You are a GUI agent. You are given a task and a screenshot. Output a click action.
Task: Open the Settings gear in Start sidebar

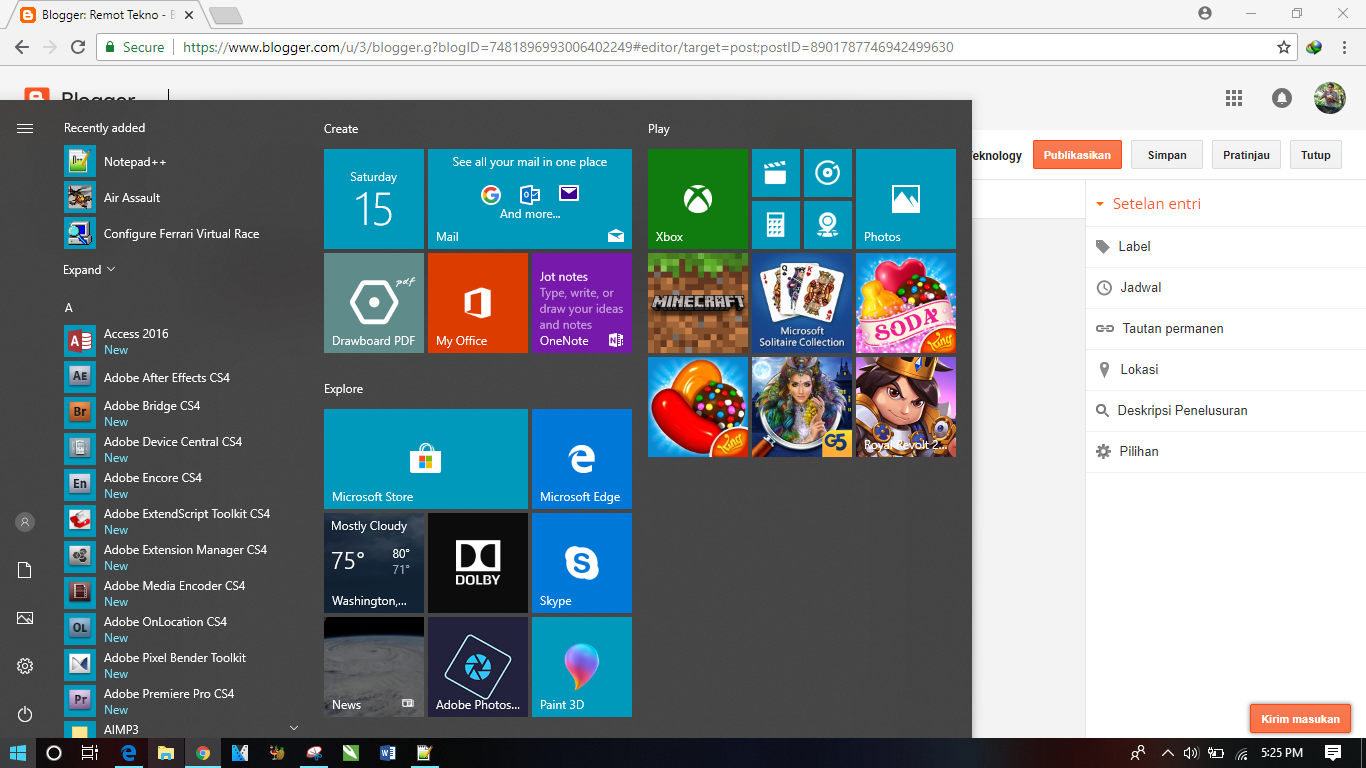(x=24, y=665)
